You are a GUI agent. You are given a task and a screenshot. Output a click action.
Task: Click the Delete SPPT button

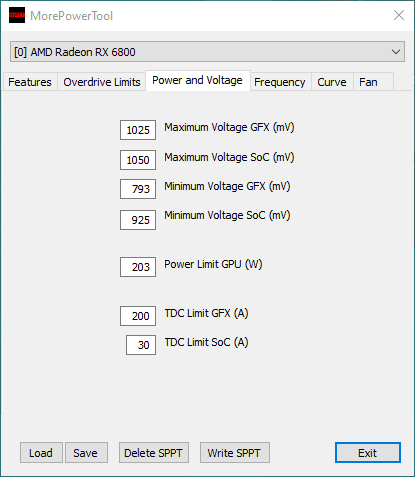pos(154,453)
